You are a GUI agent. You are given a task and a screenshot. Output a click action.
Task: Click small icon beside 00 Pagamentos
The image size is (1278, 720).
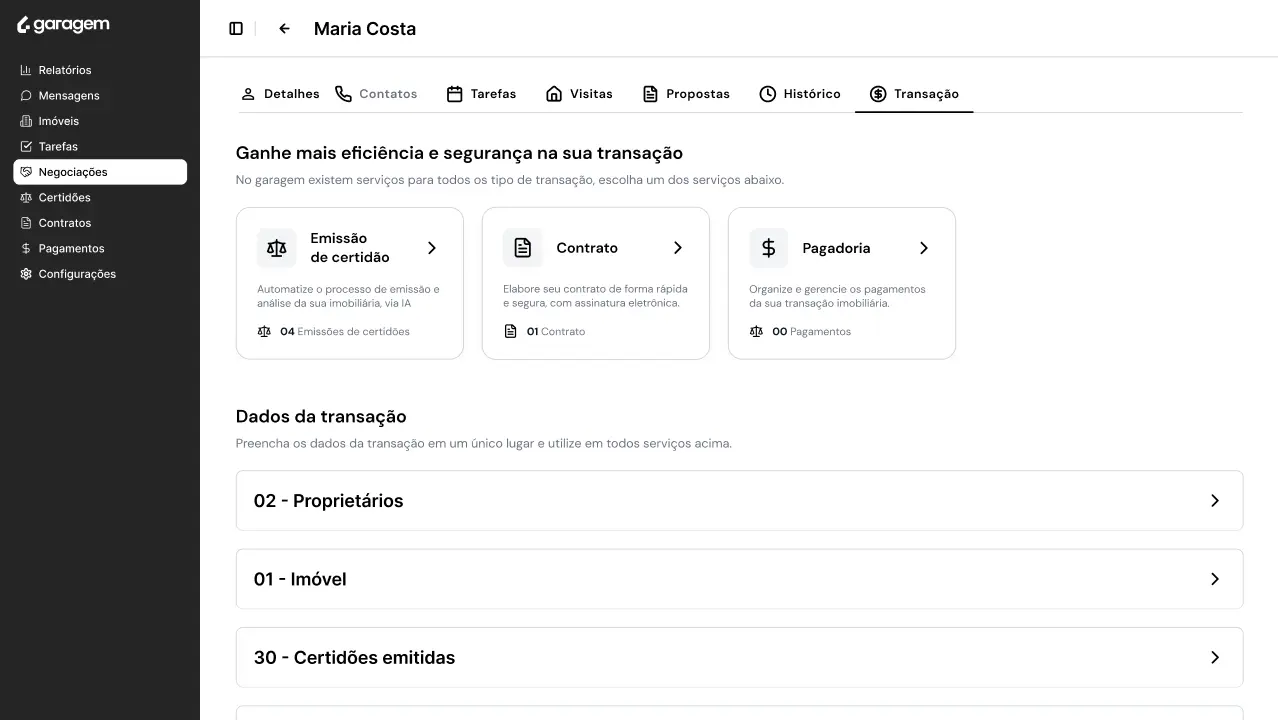(756, 332)
